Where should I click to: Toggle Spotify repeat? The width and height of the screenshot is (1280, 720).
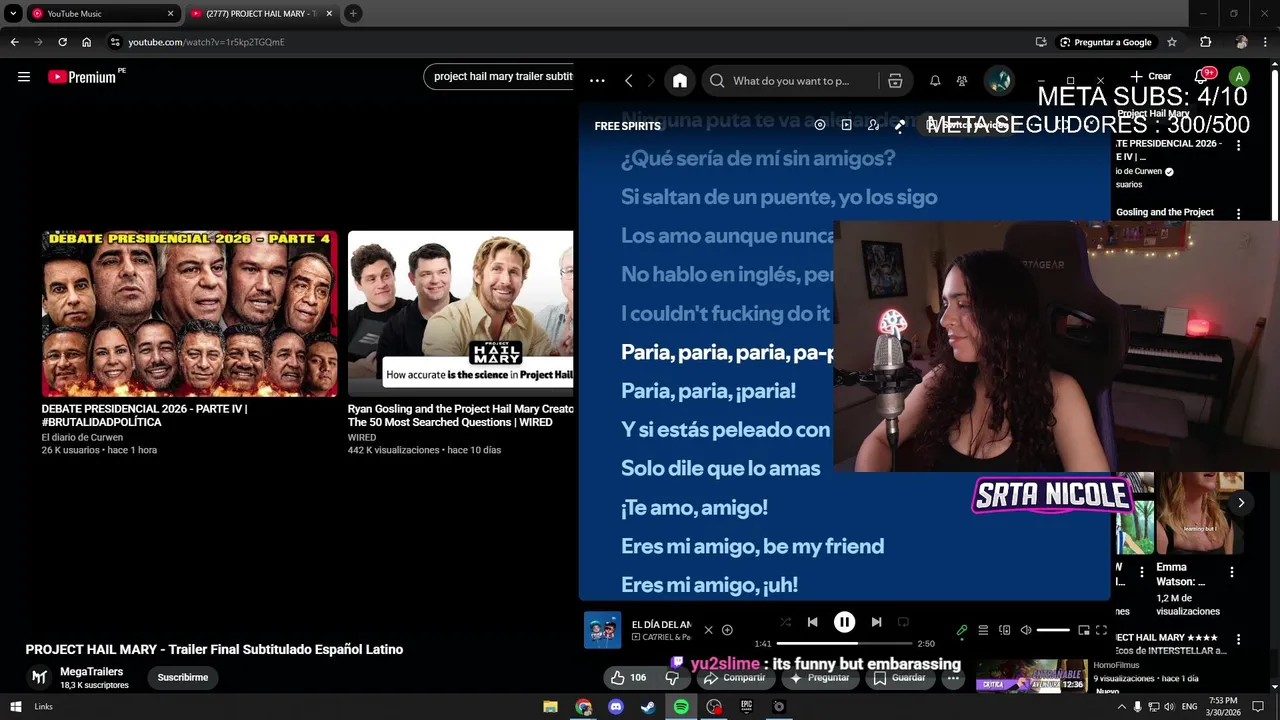pos(903,622)
